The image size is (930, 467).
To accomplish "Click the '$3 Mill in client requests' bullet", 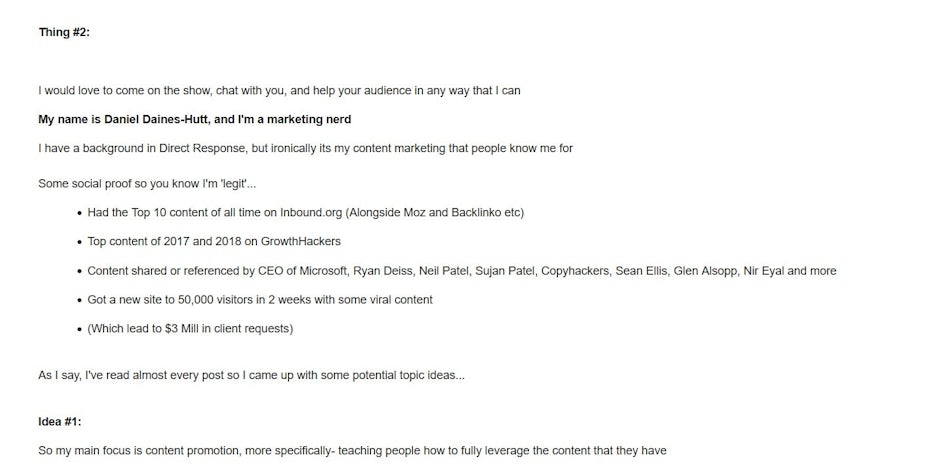I will click(190, 329).
